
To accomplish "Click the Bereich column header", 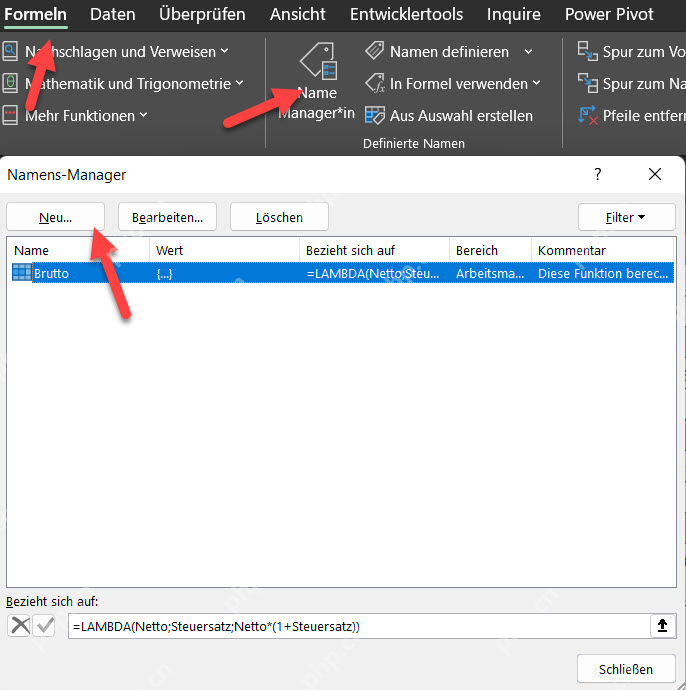I will [x=491, y=250].
